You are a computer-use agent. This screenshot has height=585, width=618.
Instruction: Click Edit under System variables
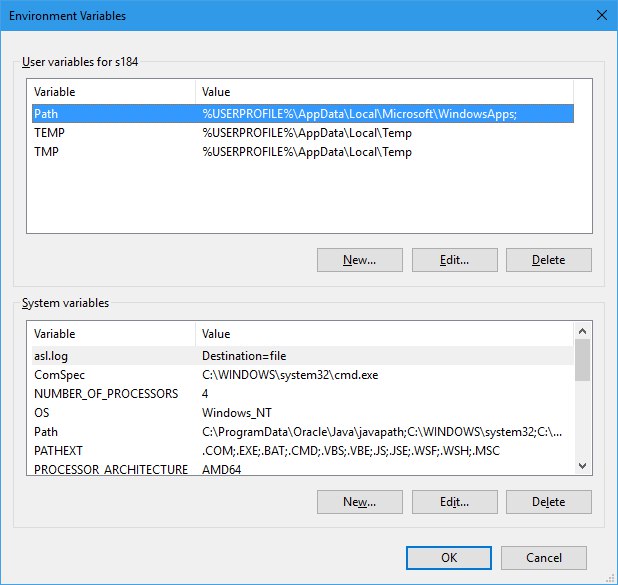[x=454, y=502]
